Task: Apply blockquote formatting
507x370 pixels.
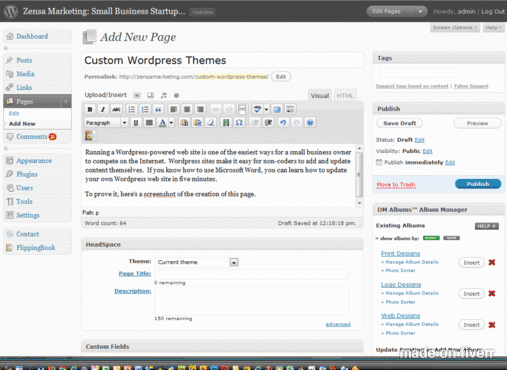Action: coord(158,109)
